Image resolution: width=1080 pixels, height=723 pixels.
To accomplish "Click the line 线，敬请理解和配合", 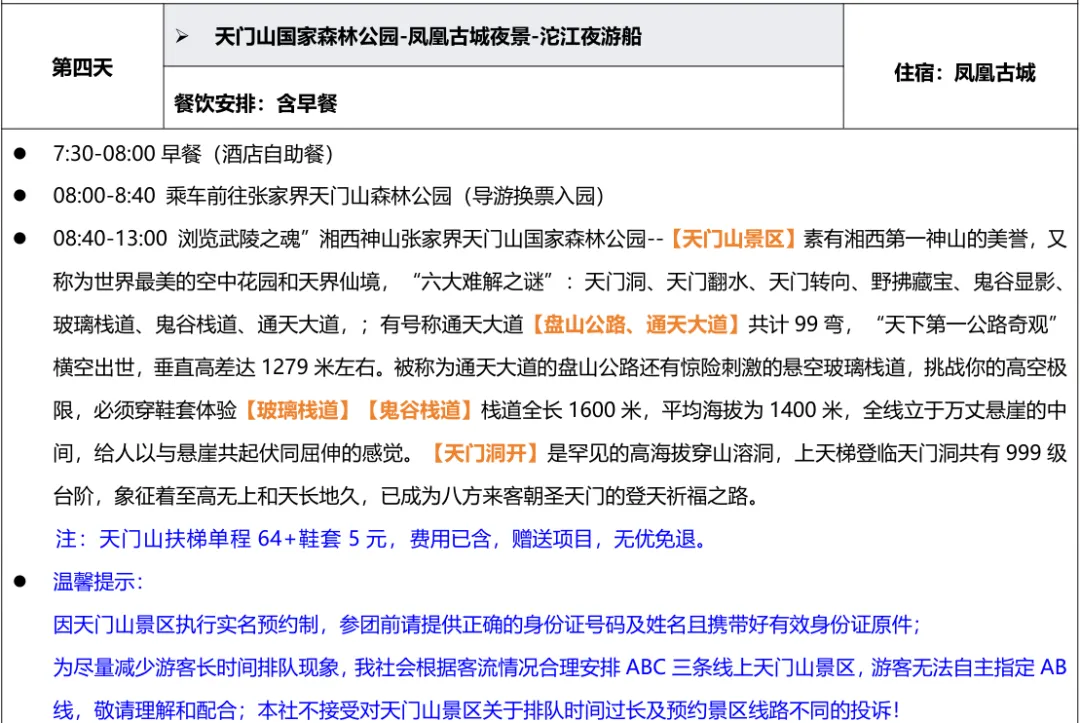I will coord(476,710).
